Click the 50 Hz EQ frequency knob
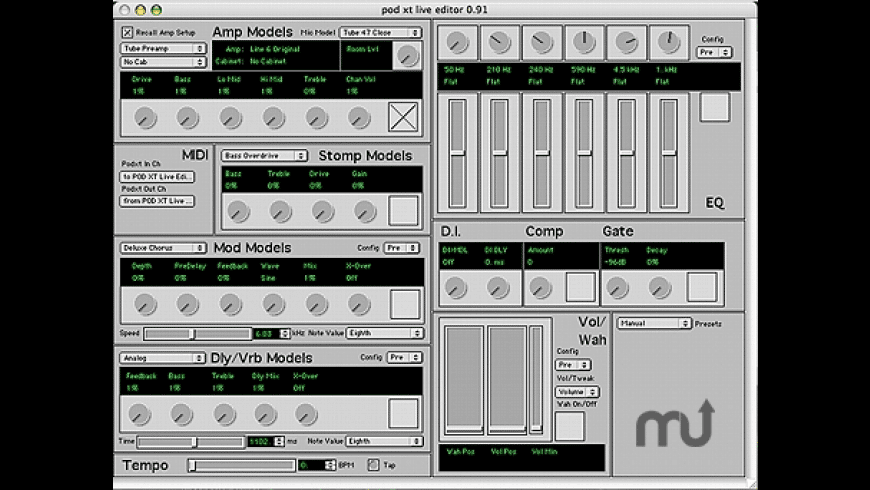This screenshot has width=870, height=490. click(x=456, y=43)
